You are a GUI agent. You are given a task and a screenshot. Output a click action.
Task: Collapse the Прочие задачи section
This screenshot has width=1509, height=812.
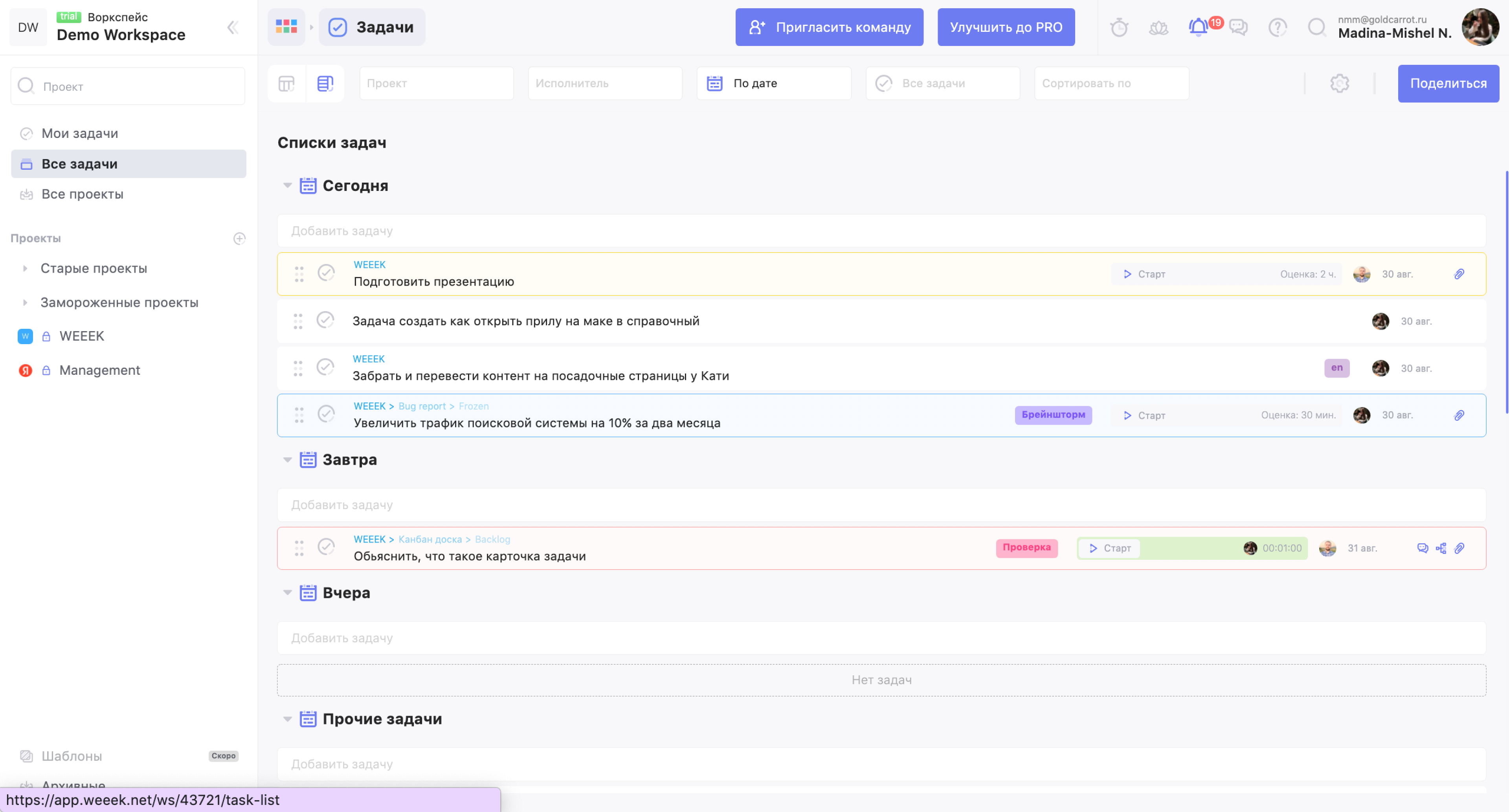coord(287,719)
